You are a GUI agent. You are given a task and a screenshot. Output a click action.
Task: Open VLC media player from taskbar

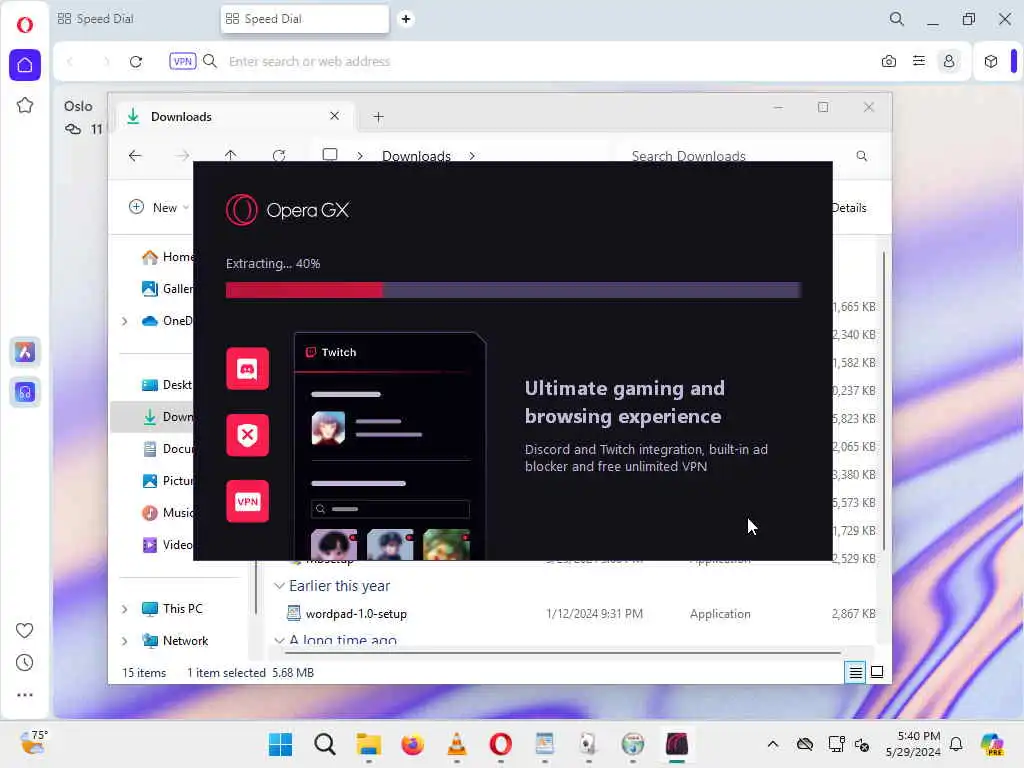(x=456, y=744)
